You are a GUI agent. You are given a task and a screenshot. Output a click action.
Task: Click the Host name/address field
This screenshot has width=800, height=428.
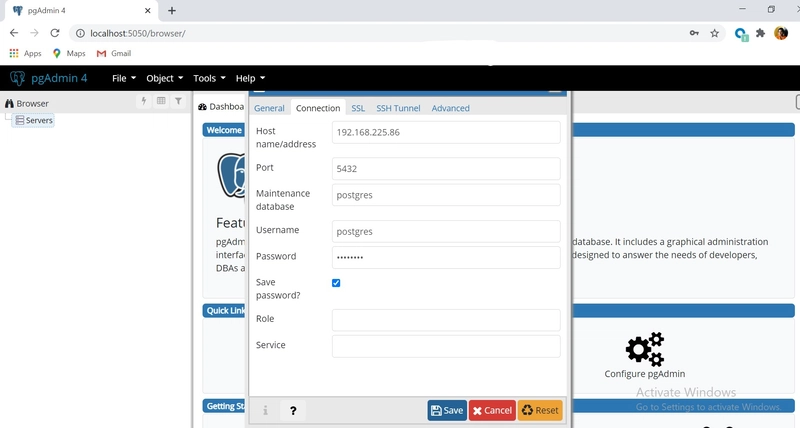pos(446,132)
